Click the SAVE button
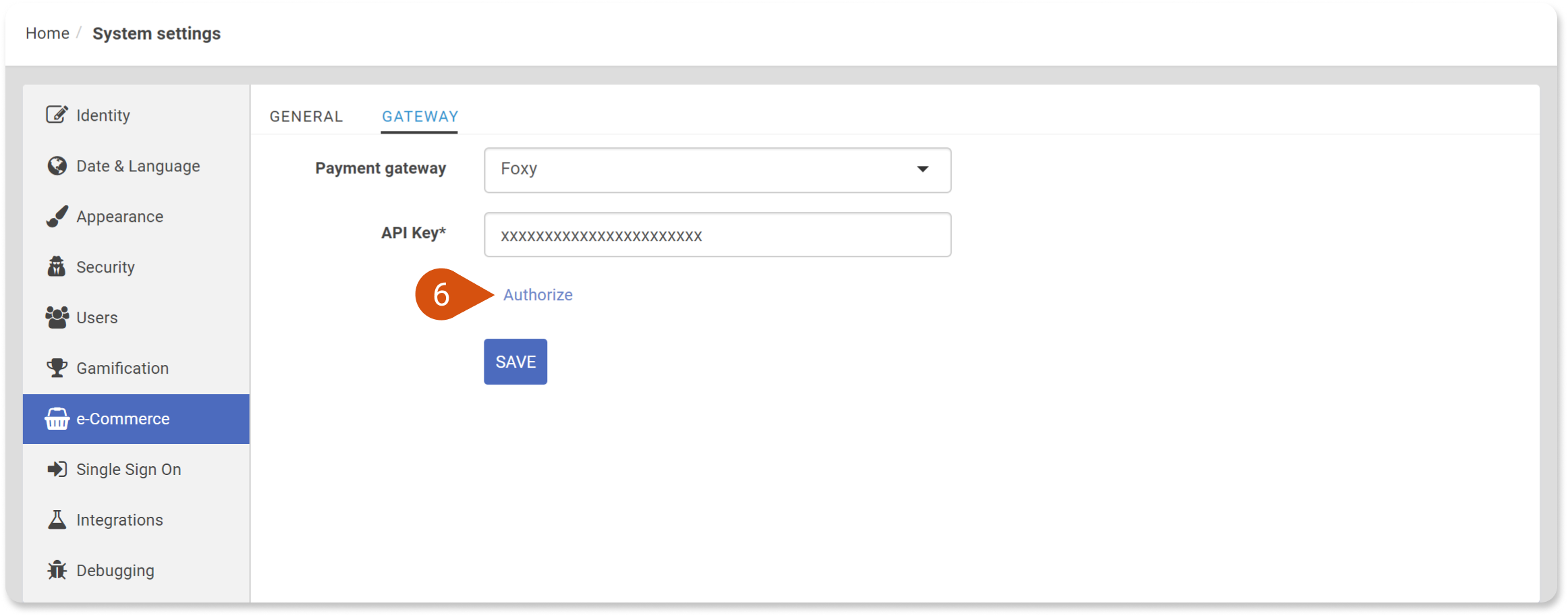This screenshot has height=616, width=1568. click(515, 362)
